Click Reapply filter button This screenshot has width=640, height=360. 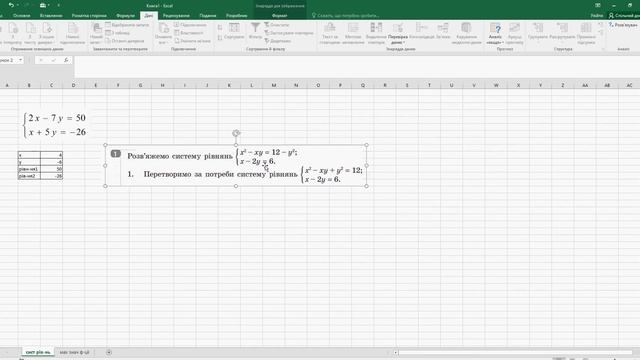[289, 33]
